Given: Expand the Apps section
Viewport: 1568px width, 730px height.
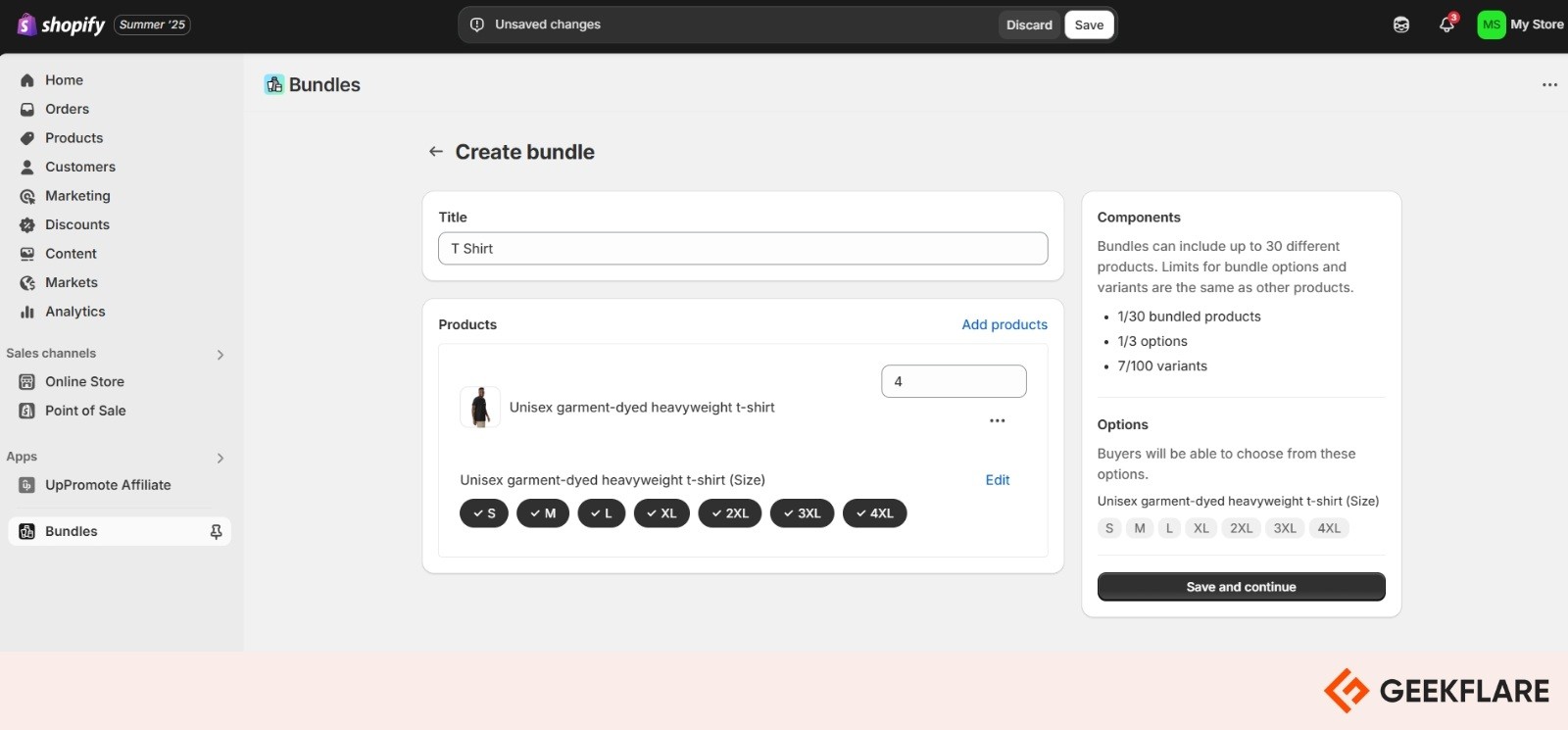Looking at the screenshot, I should coord(220,459).
